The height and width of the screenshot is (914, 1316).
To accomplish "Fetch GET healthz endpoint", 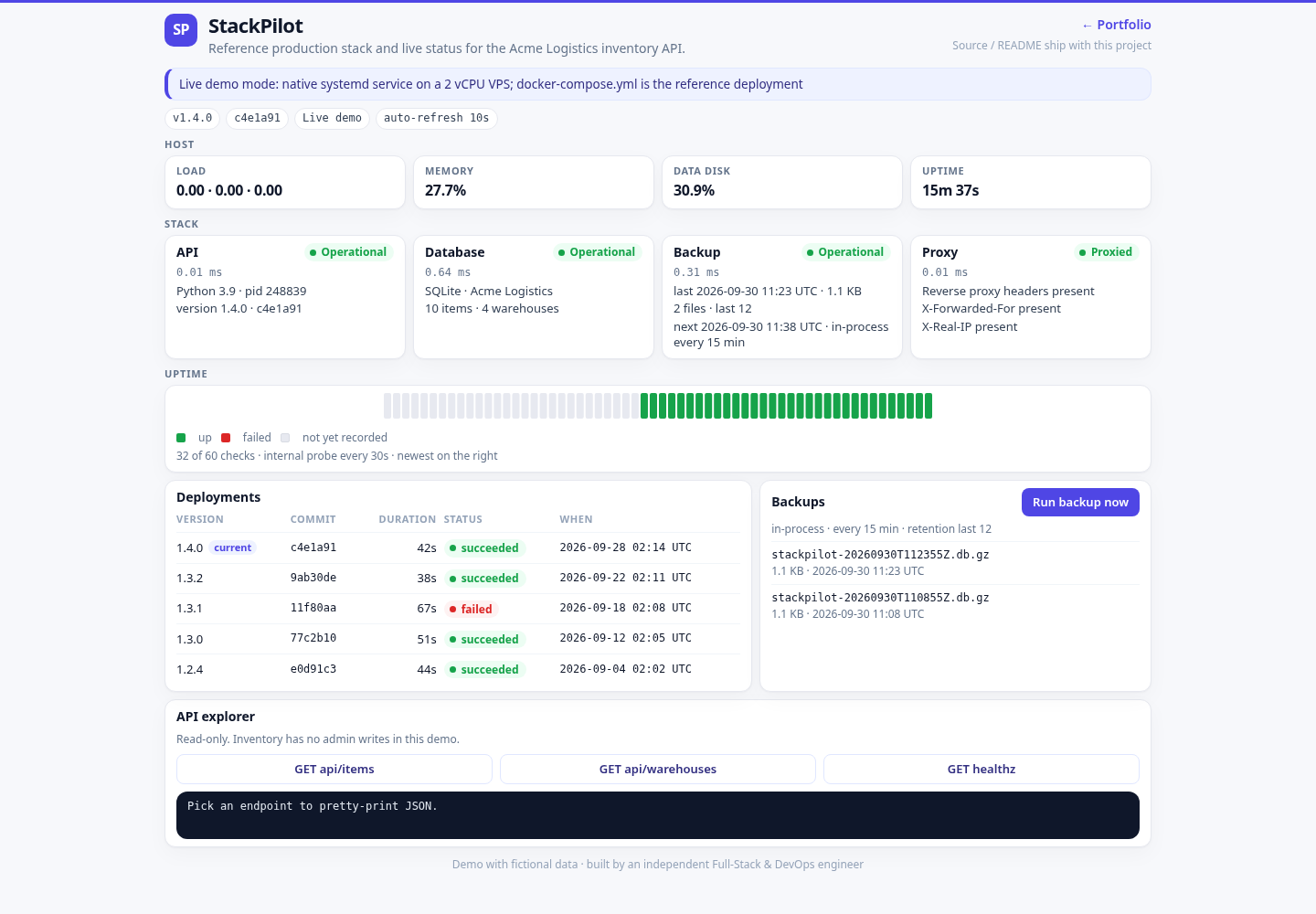I will coord(982,770).
